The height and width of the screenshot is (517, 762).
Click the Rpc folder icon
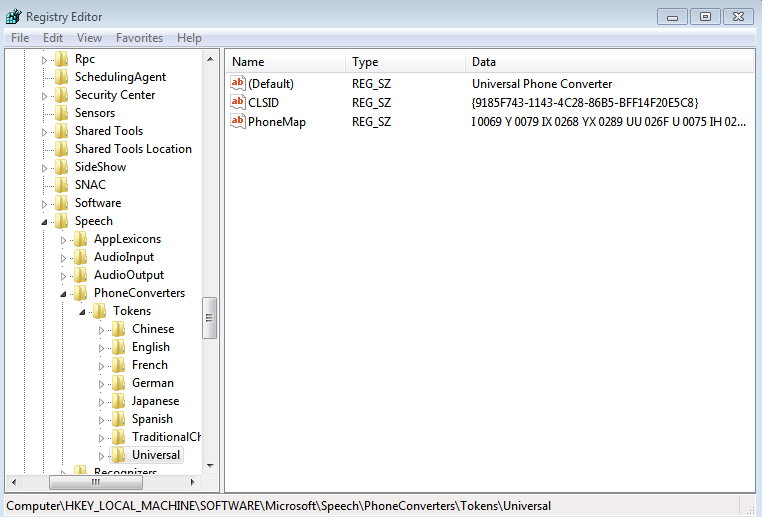[x=62, y=59]
